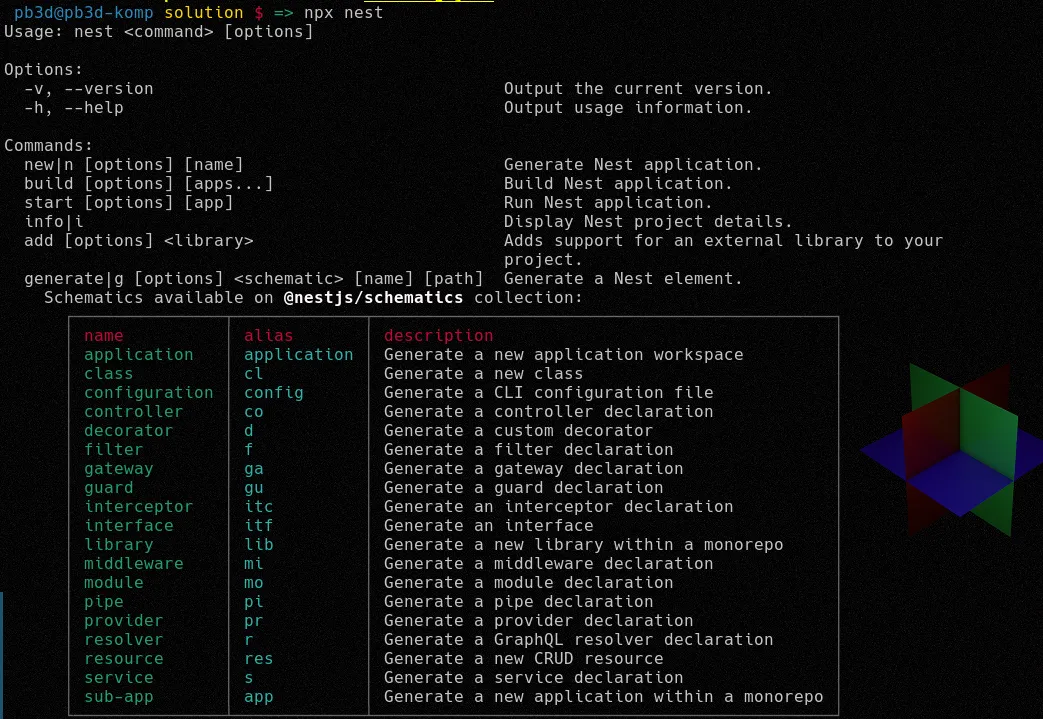Click the '-h, --help' option text
This screenshot has height=719, width=1043.
click(74, 107)
